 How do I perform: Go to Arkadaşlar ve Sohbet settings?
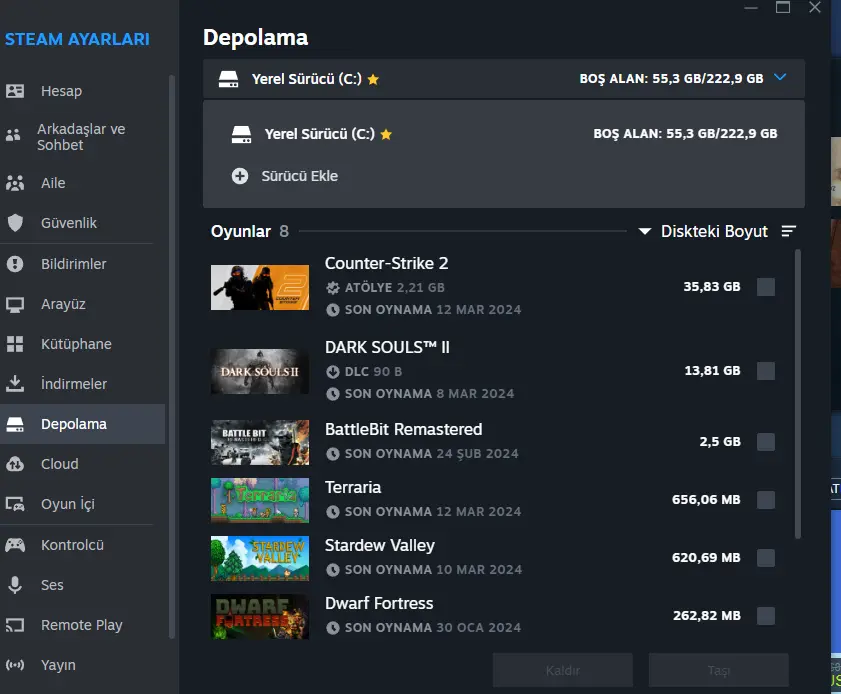(x=83, y=137)
